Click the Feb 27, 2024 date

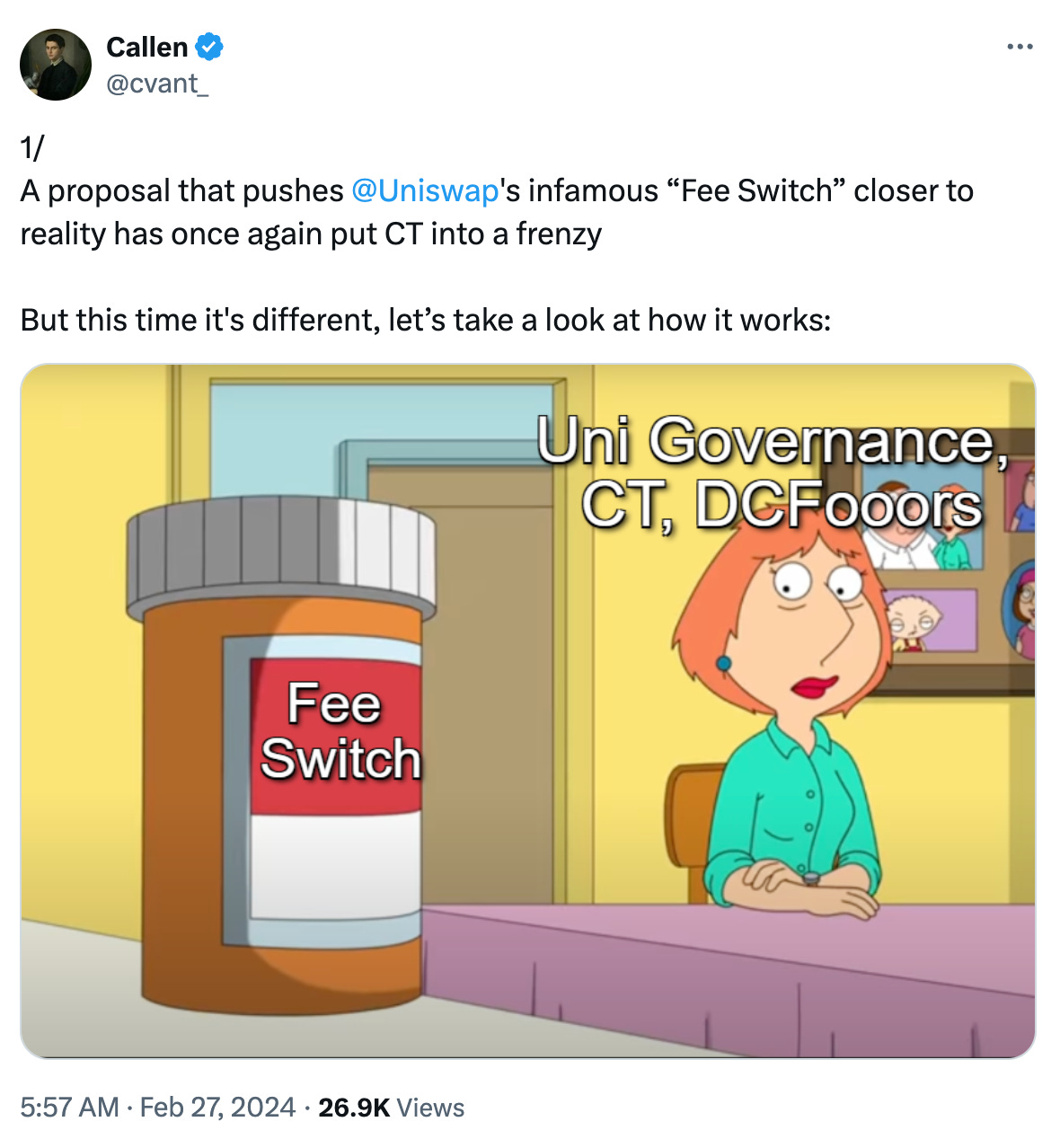click(x=217, y=1107)
